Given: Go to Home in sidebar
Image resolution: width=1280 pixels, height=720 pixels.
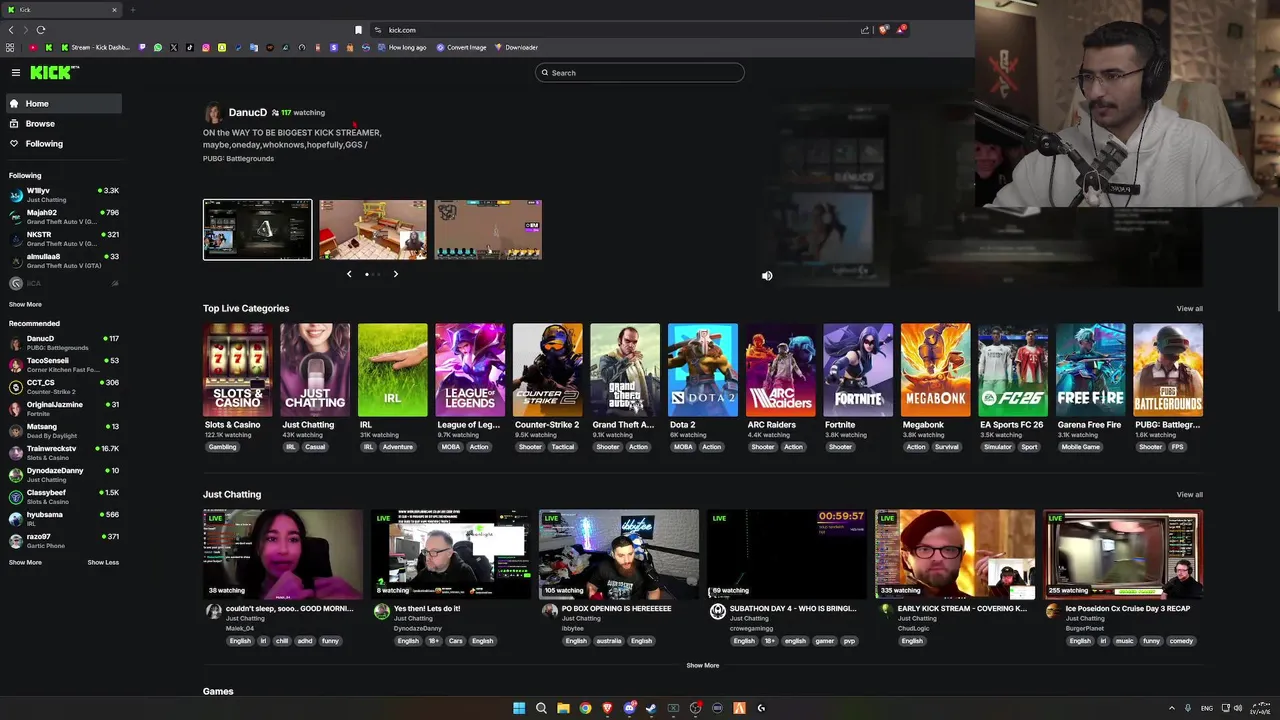Looking at the screenshot, I should (x=62, y=104).
